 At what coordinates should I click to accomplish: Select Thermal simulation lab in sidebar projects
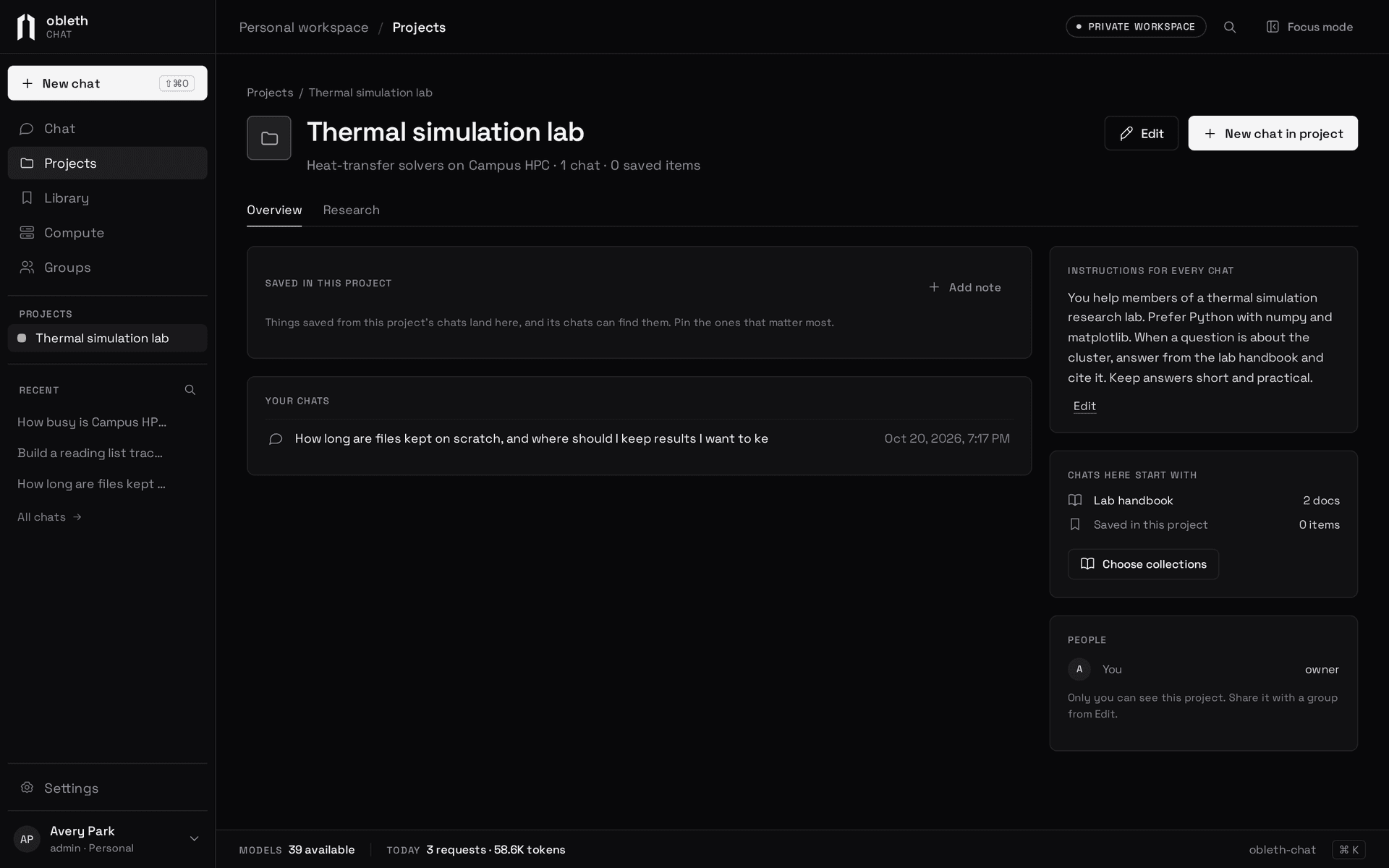pos(107,338)
